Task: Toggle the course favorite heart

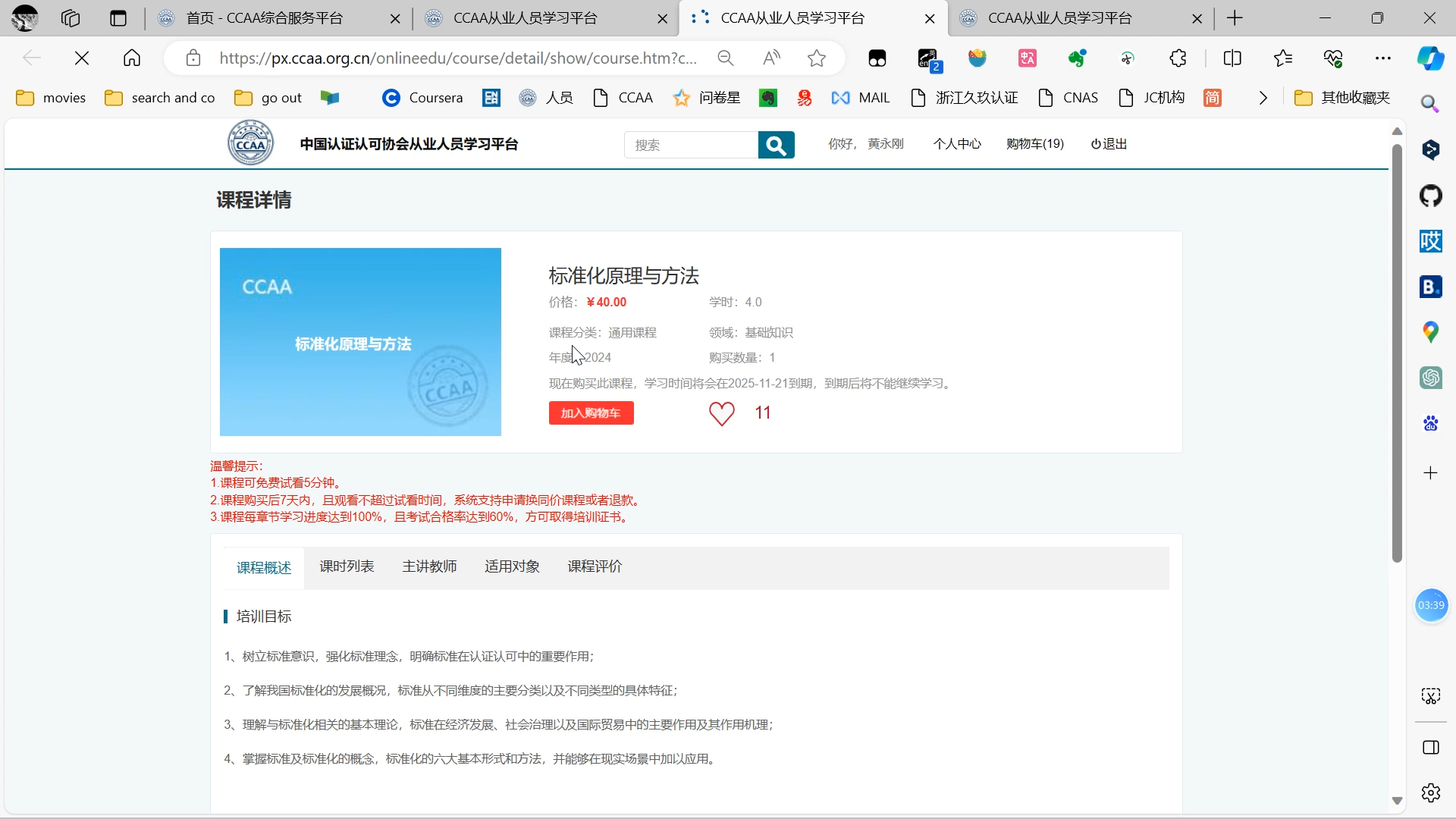Action: point(721,414)
